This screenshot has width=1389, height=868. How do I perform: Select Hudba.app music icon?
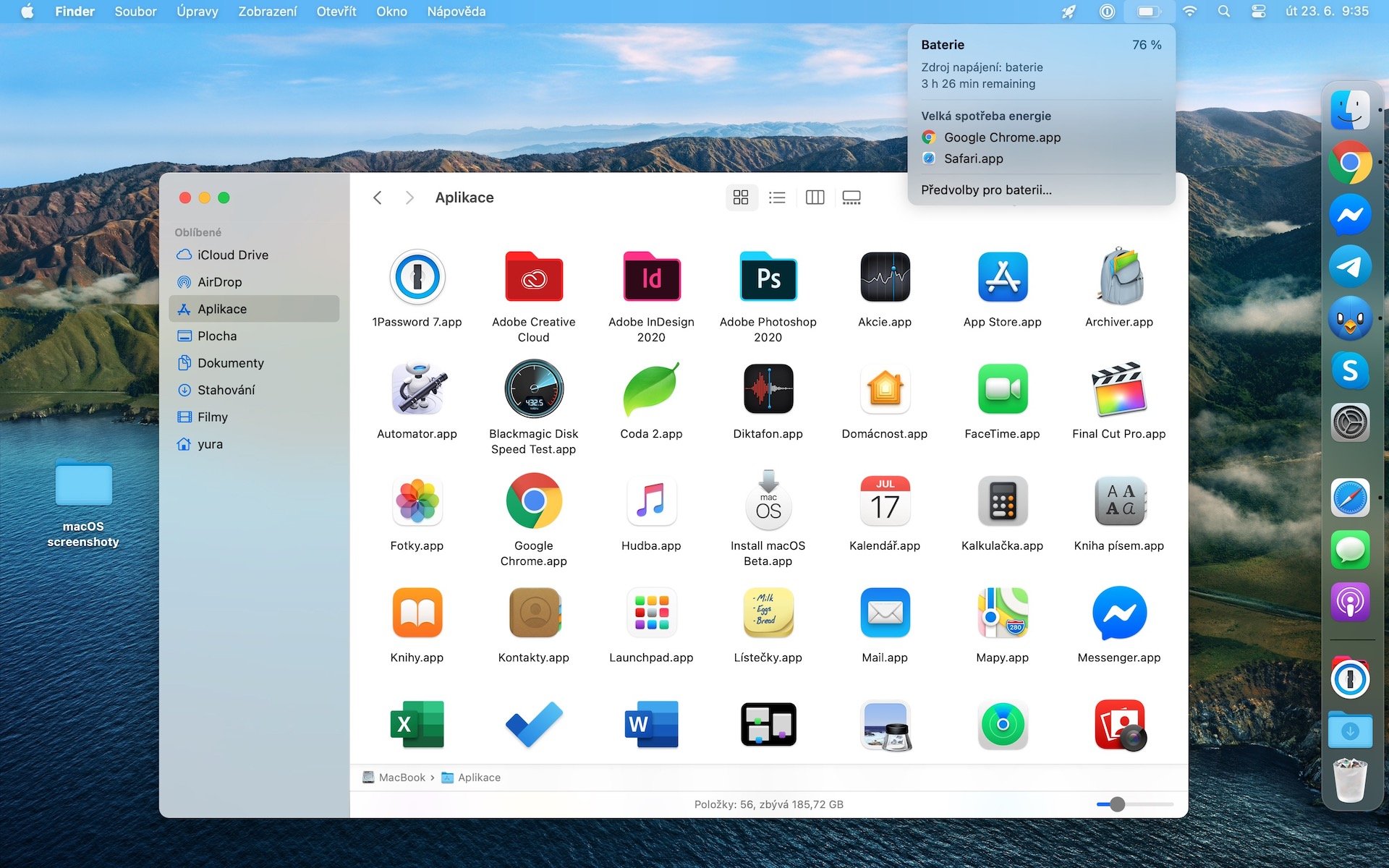coord(651,501)
